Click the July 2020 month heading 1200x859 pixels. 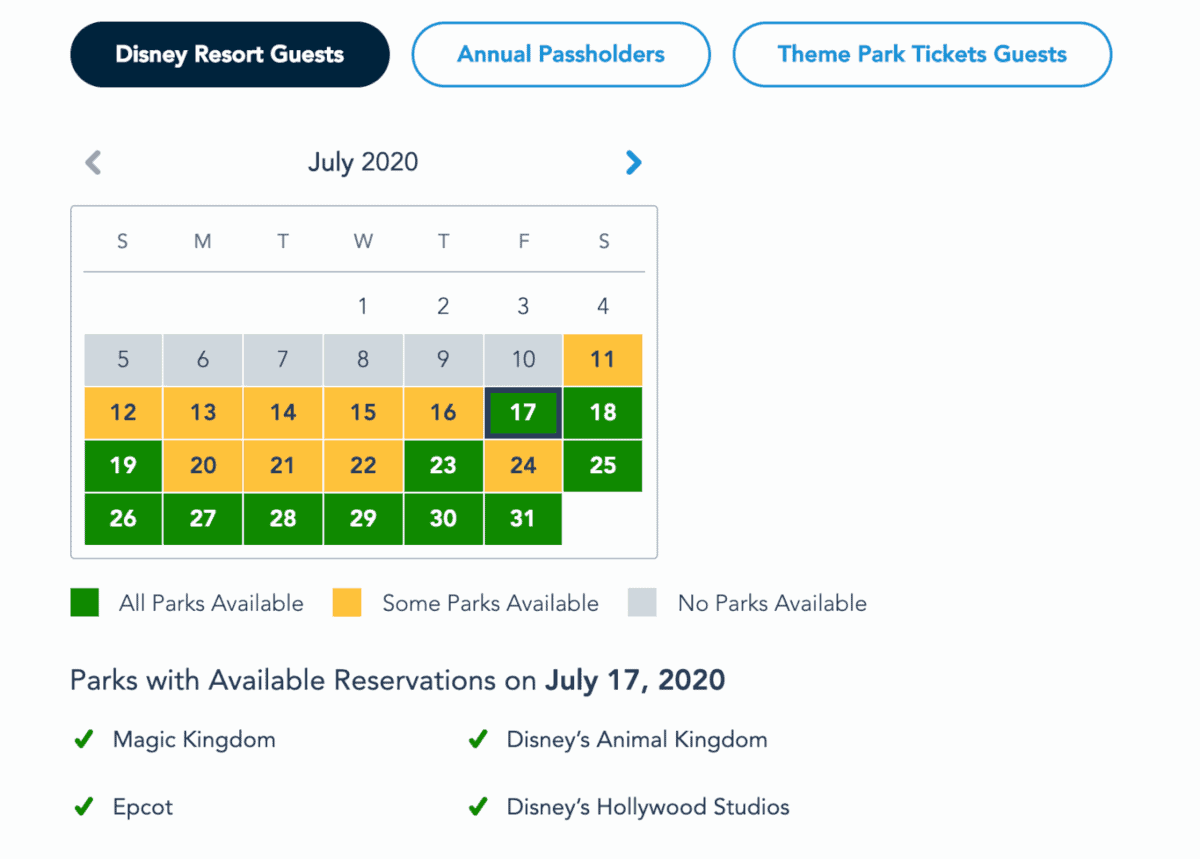[363, 162]
